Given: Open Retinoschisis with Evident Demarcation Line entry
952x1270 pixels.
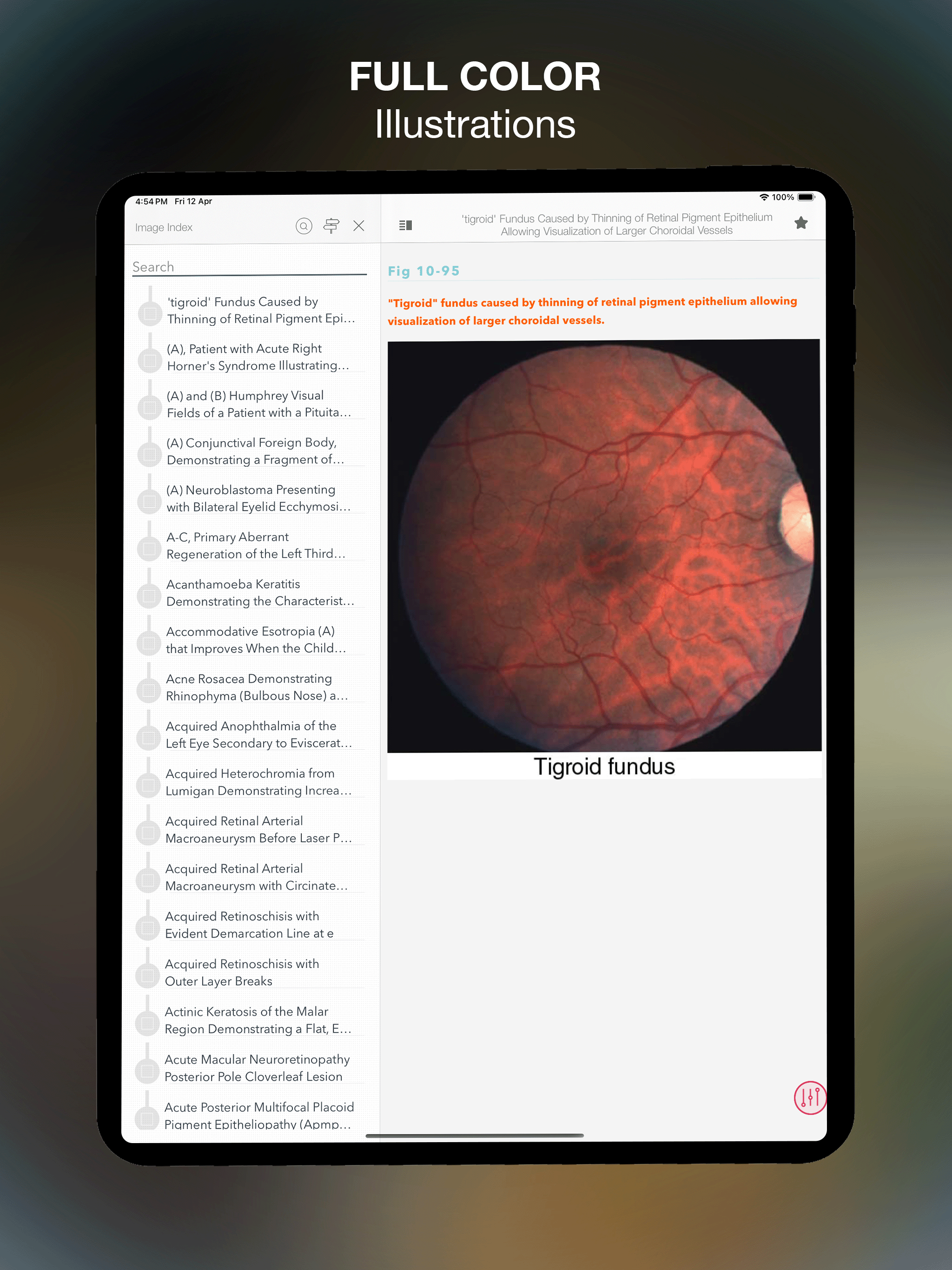Looking at the screenshot, I should point(251,925).
